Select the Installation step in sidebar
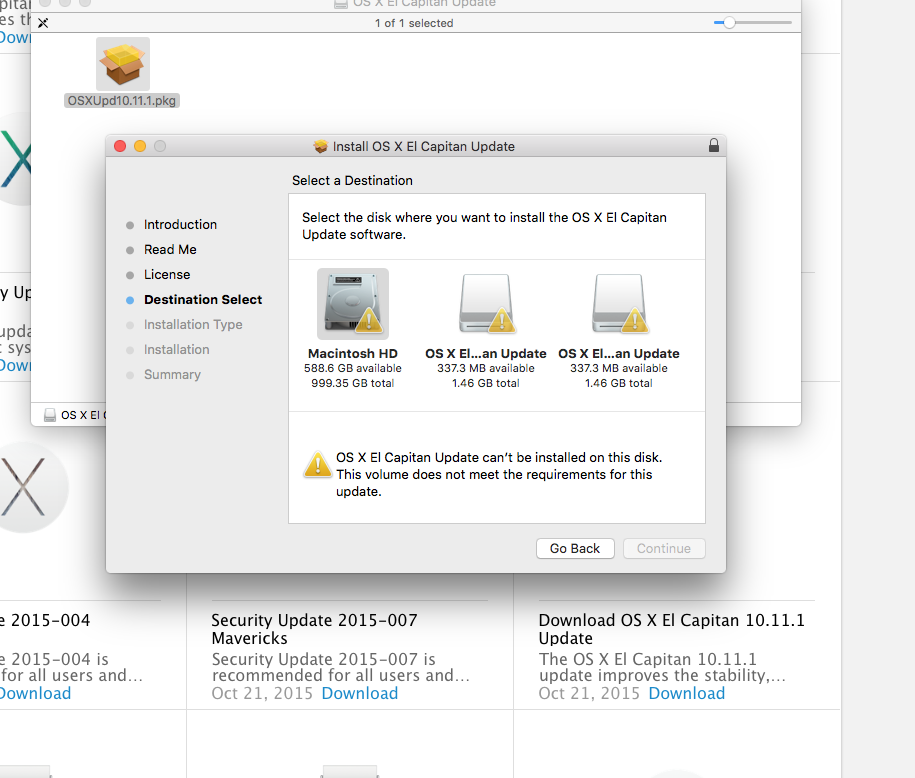 [176, 350]
